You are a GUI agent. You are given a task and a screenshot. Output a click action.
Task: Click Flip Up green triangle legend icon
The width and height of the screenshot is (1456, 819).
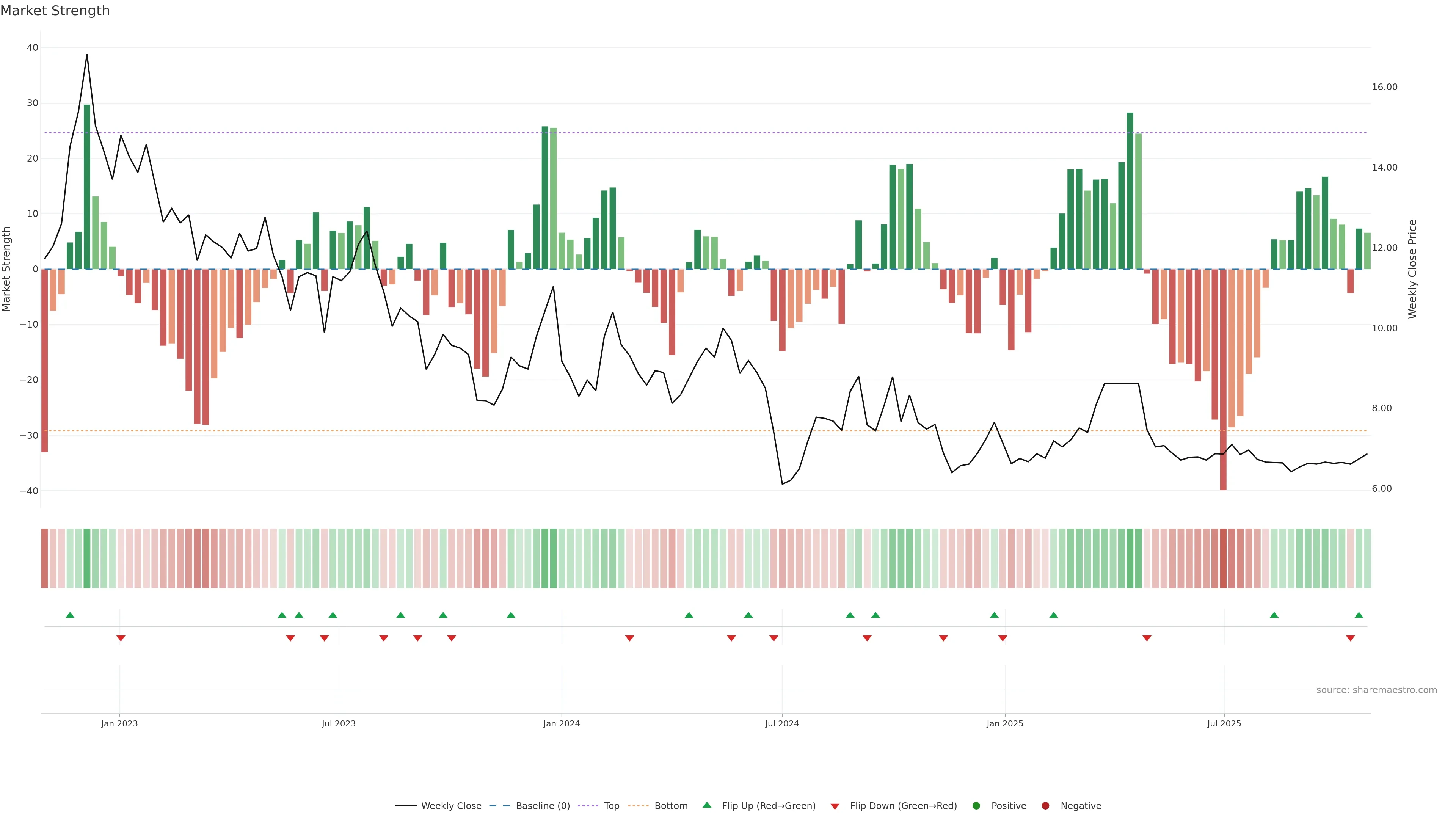click(706, 805)
